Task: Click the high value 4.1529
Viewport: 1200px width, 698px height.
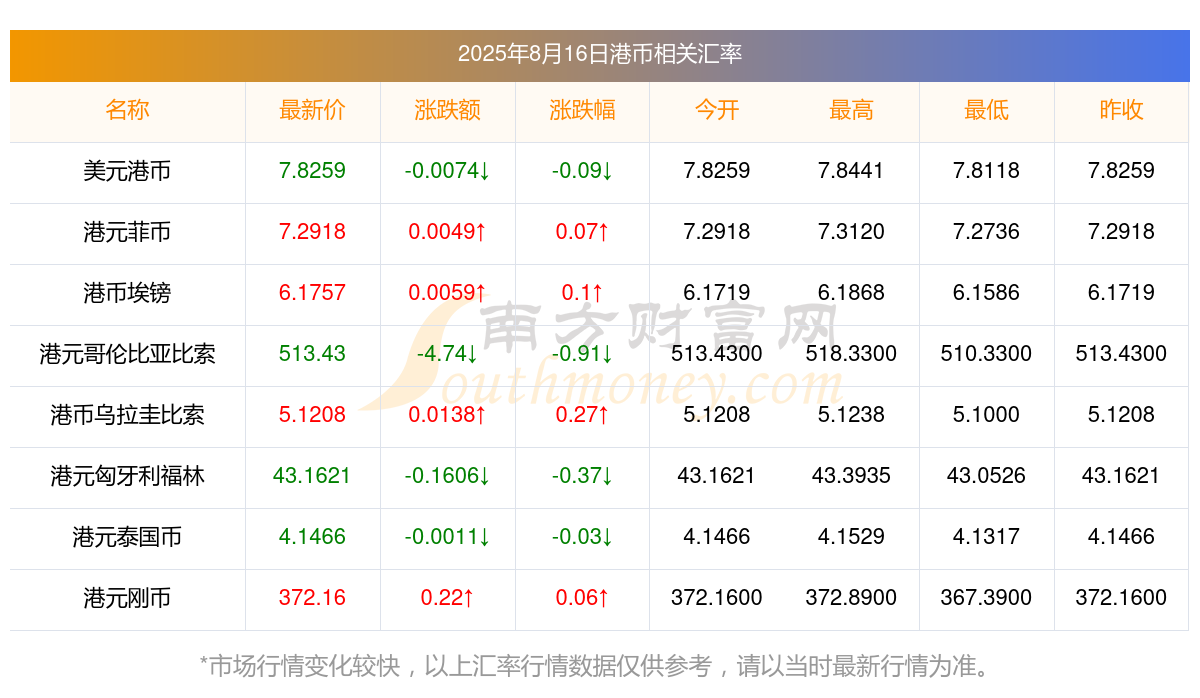Action: coord(851,537)
